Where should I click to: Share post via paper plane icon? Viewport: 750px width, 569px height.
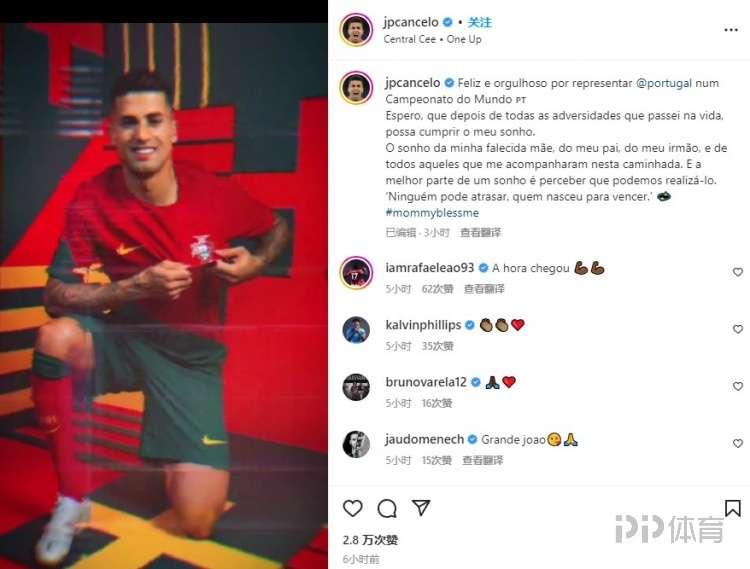click(421, 507)
